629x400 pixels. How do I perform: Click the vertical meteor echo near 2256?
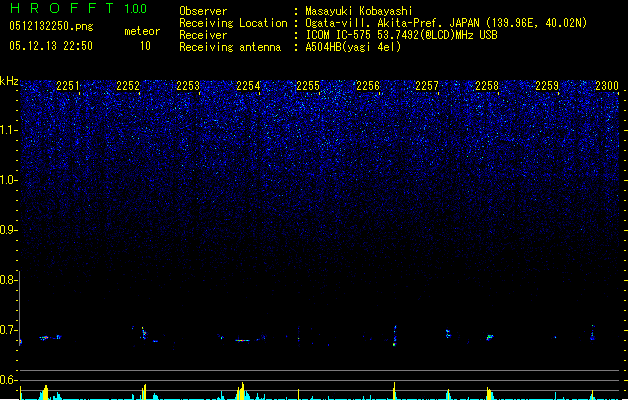point(395,335)
